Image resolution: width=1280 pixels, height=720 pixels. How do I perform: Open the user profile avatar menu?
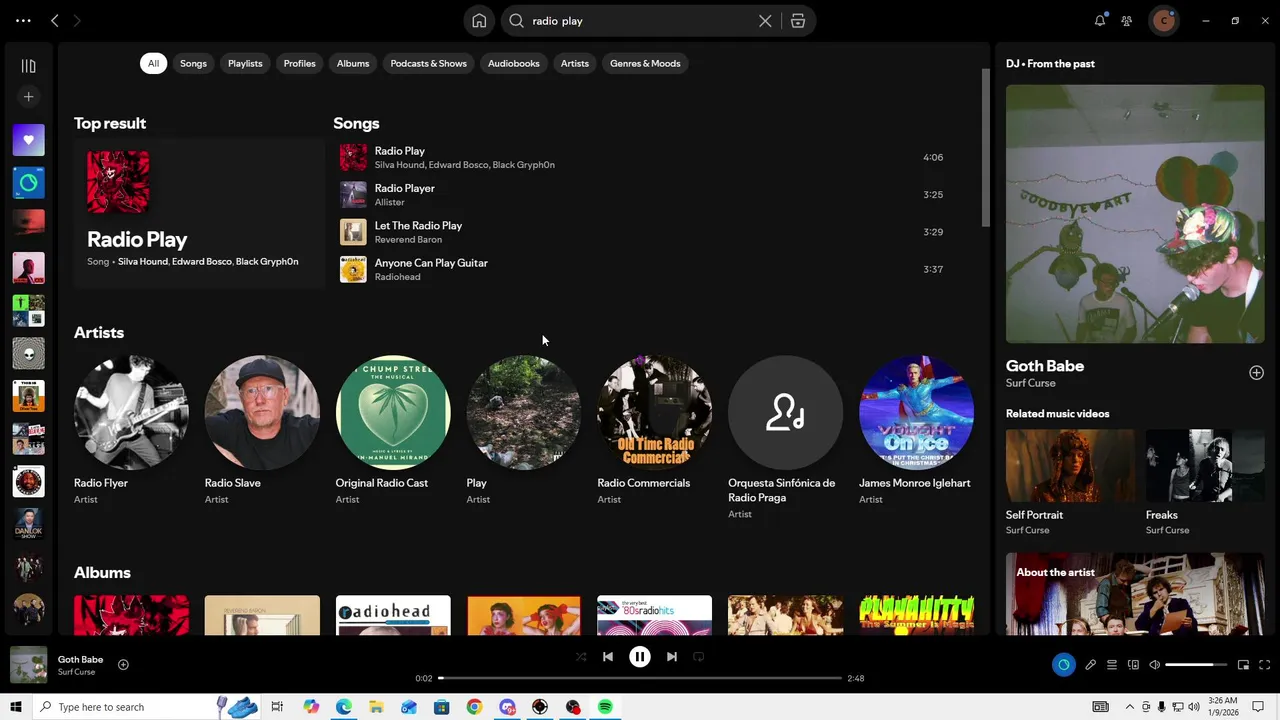coord(1163,21)
